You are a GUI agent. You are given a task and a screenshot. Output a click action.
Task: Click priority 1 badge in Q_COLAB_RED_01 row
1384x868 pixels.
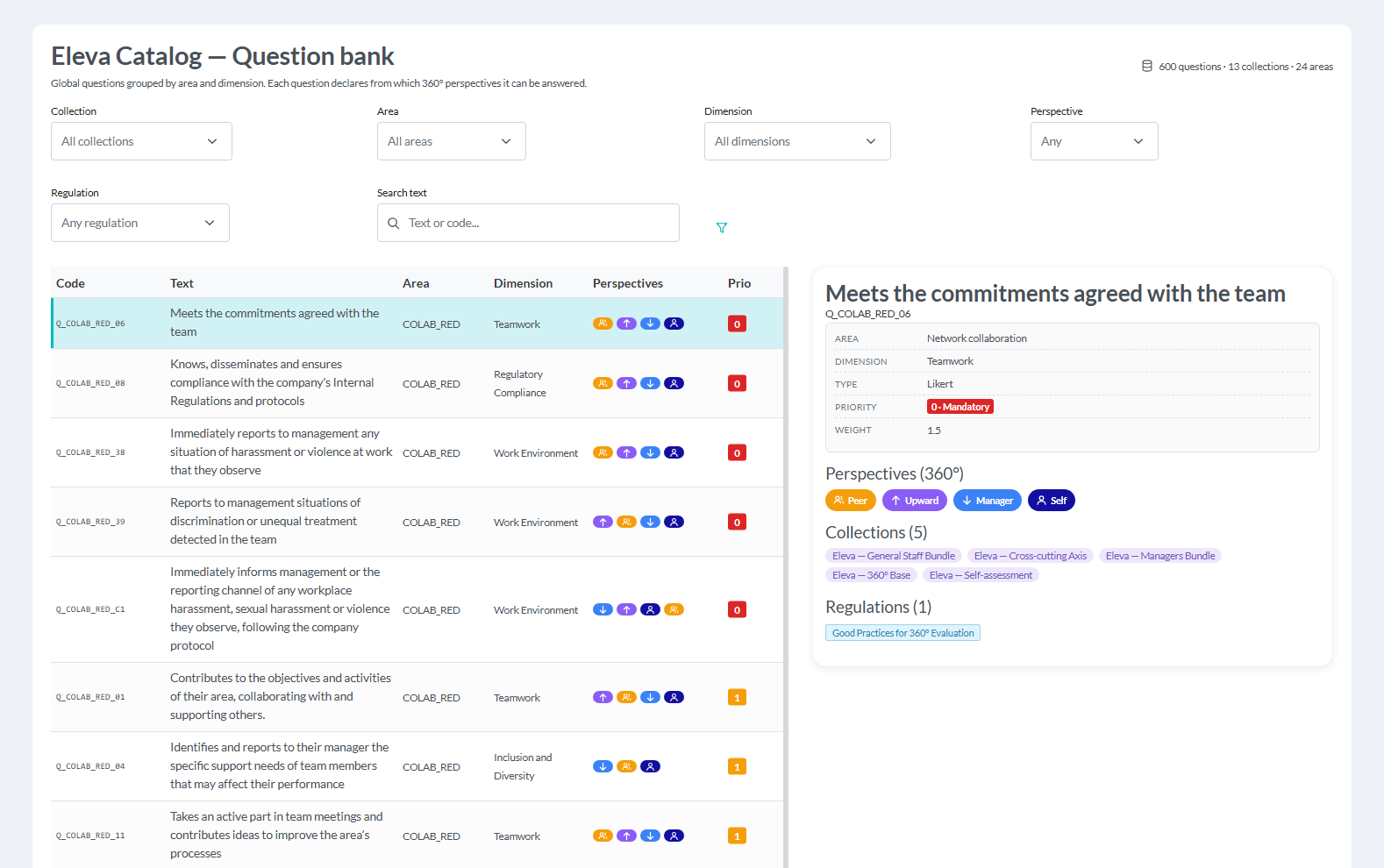737,697
